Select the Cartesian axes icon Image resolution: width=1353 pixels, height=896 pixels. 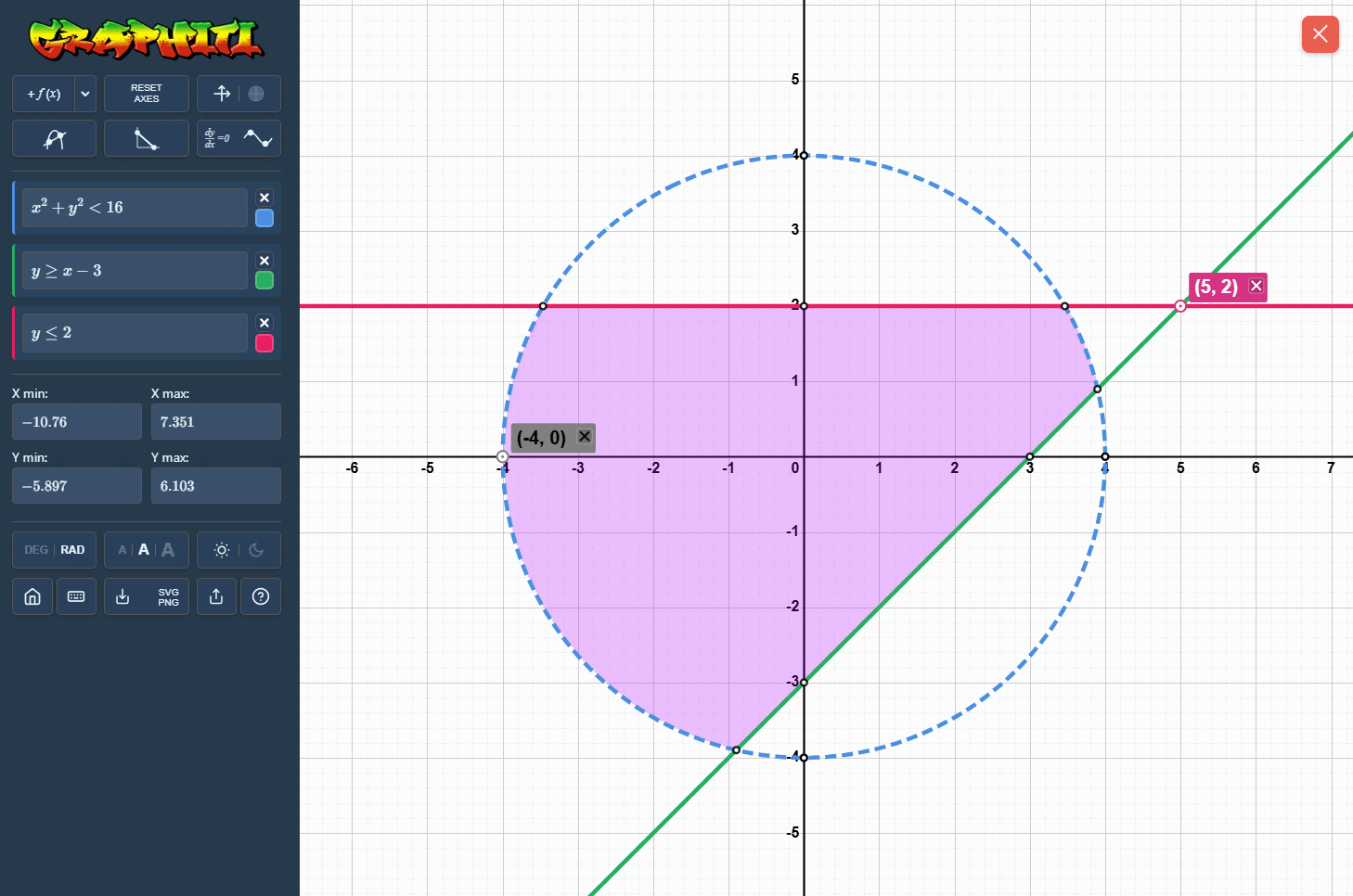[x=222, y=94]
